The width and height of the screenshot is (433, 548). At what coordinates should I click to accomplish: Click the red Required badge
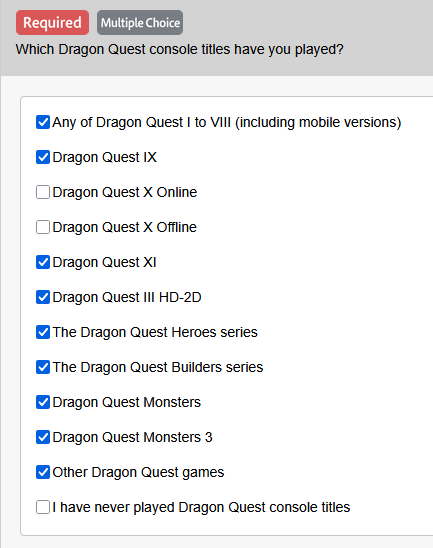click(52, 23)
